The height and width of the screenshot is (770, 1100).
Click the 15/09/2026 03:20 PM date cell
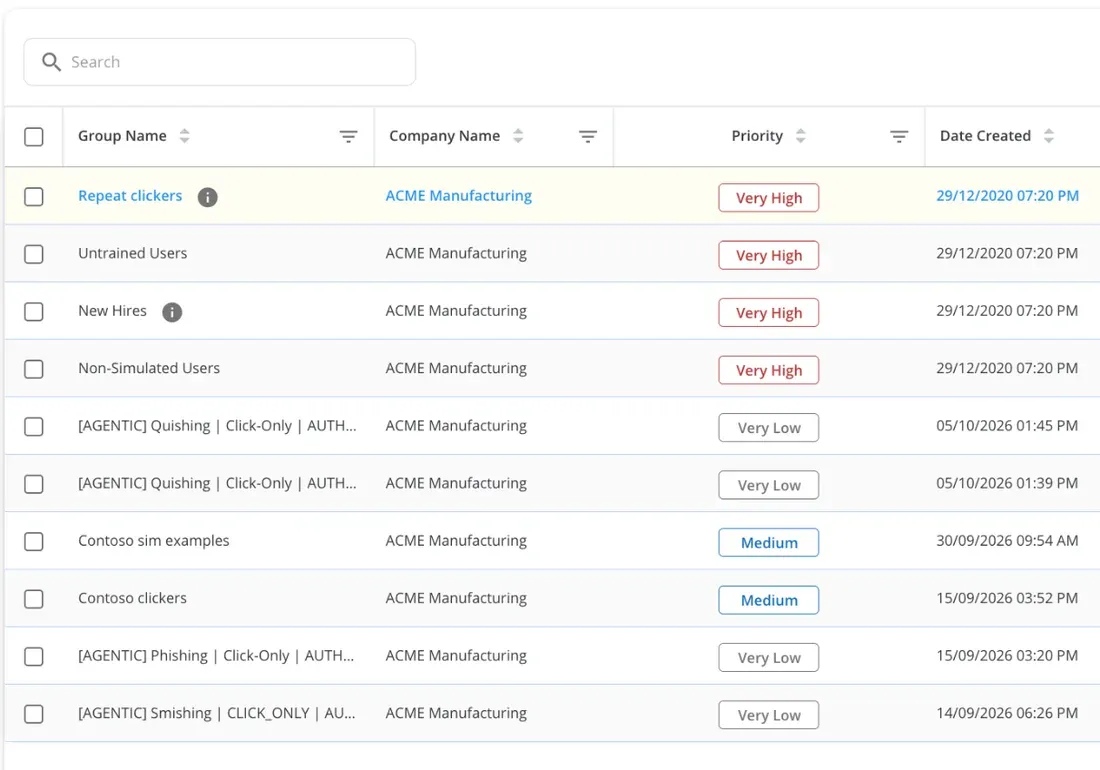[x=1007, y=656]
